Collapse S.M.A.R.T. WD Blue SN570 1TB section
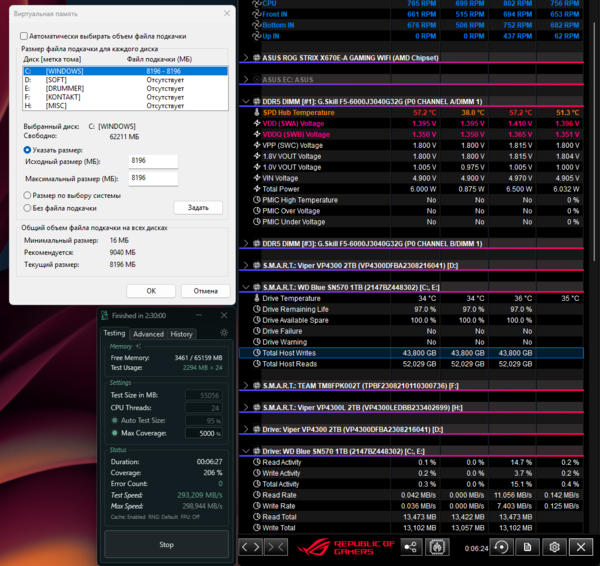The image size is (600, 566). pos(246,287)
